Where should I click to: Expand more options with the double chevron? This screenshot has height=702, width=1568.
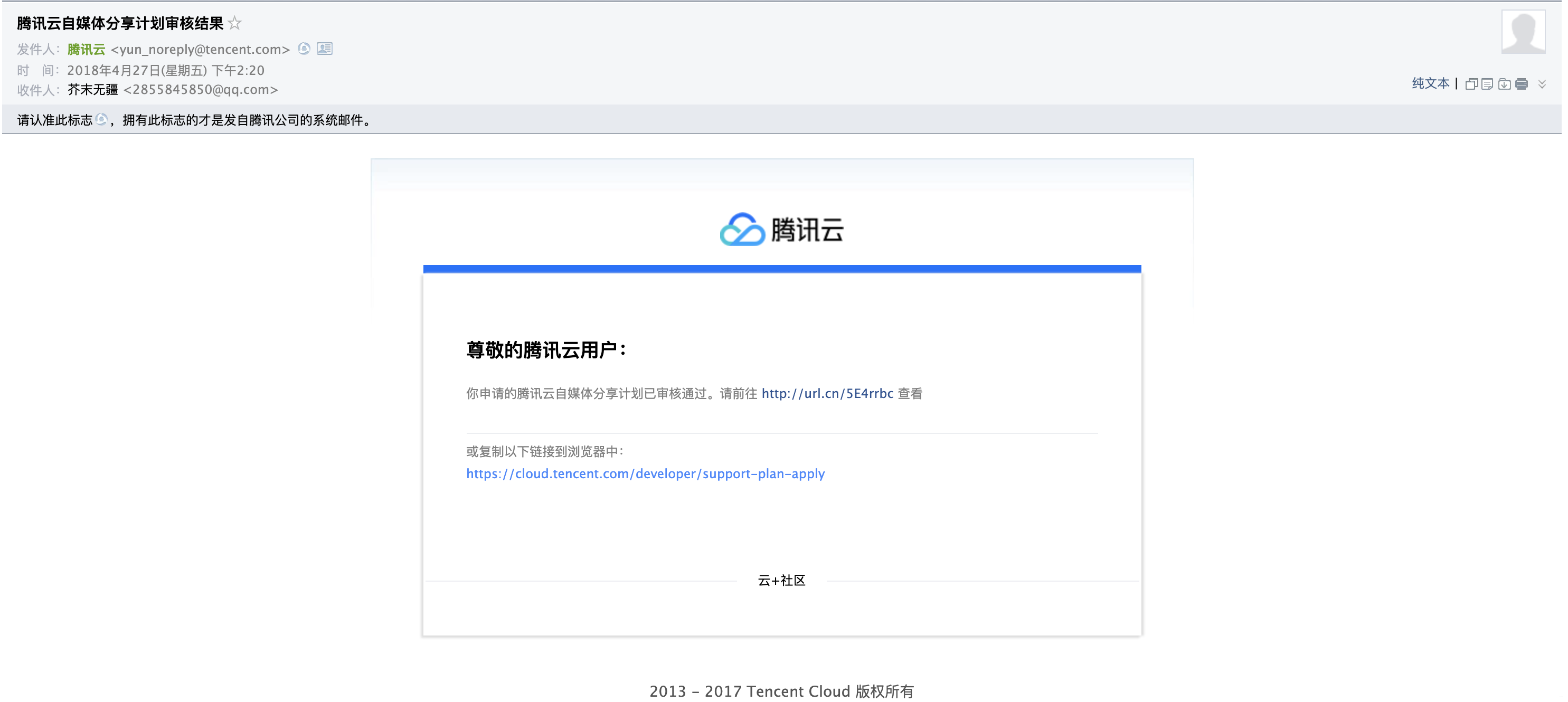(x=1542, y=84)
